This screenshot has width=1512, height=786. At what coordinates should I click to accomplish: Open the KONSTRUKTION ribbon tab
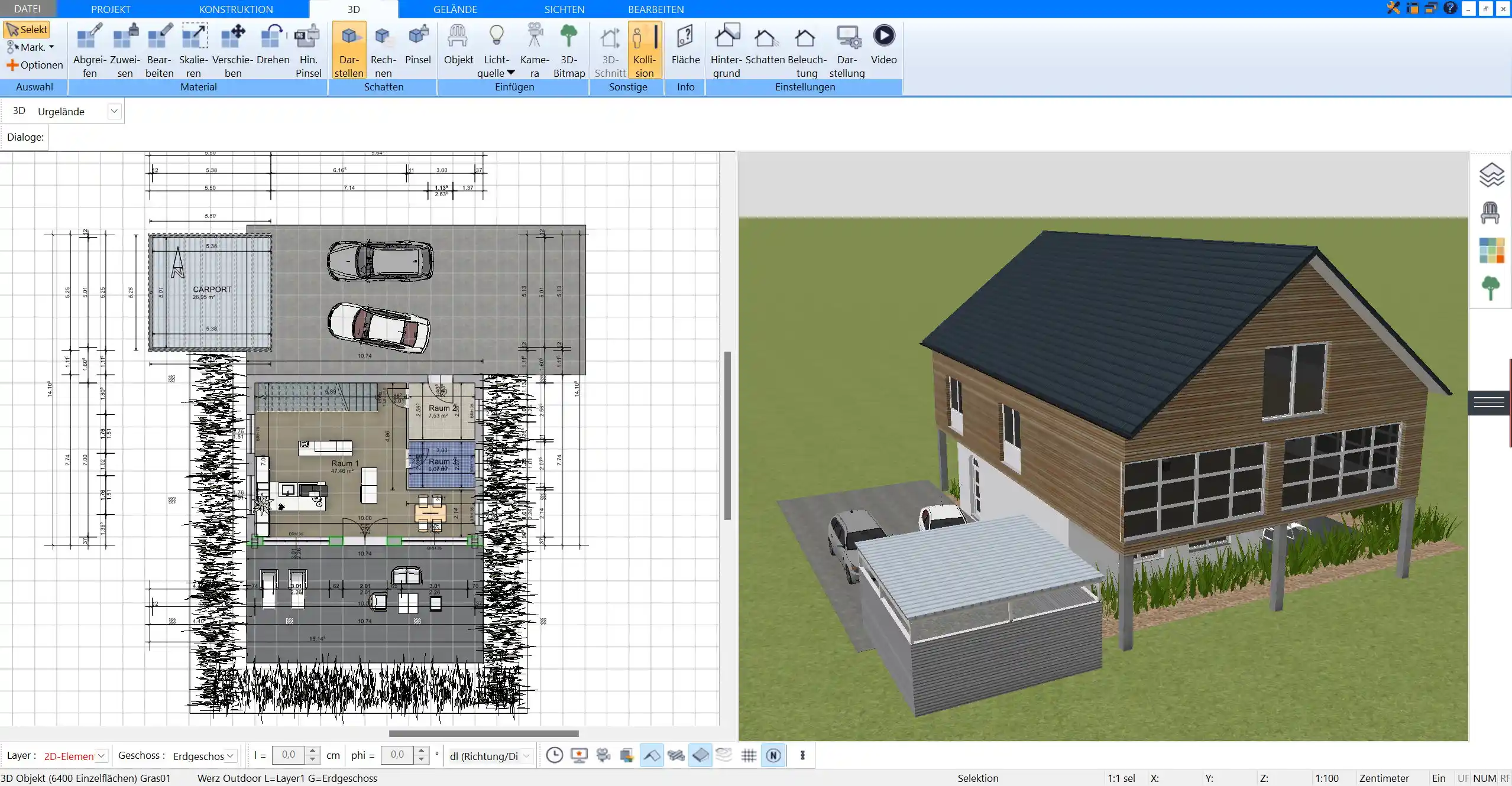pyautogui.click(x=236, y=9)
